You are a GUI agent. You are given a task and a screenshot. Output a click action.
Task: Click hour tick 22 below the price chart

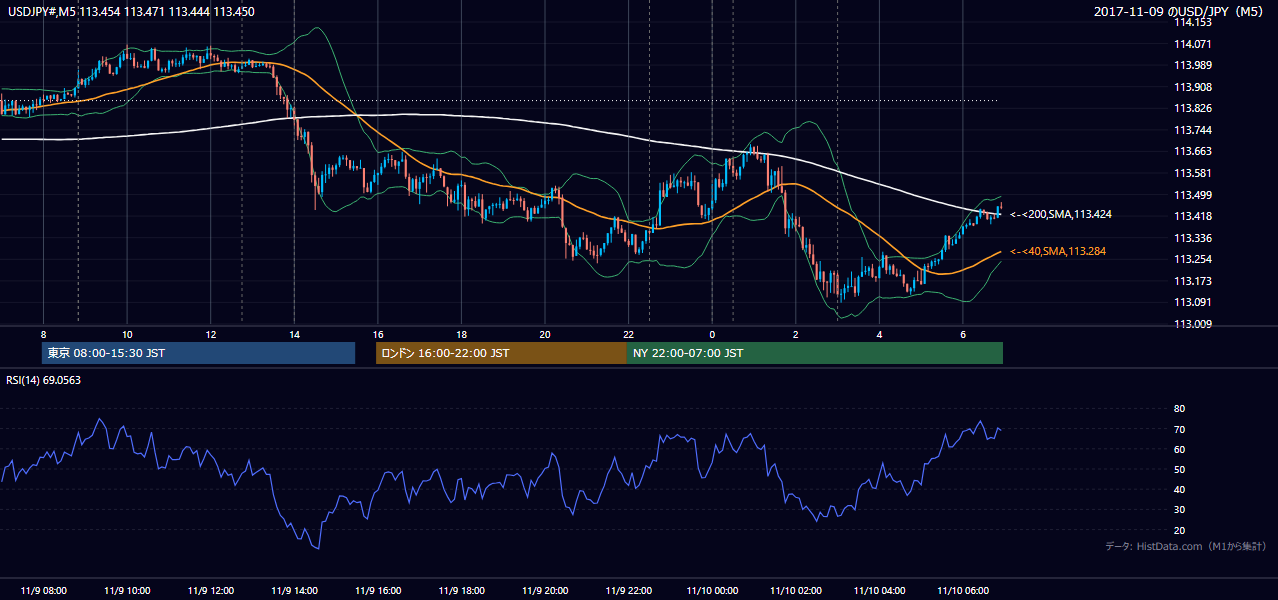(628, 333)
